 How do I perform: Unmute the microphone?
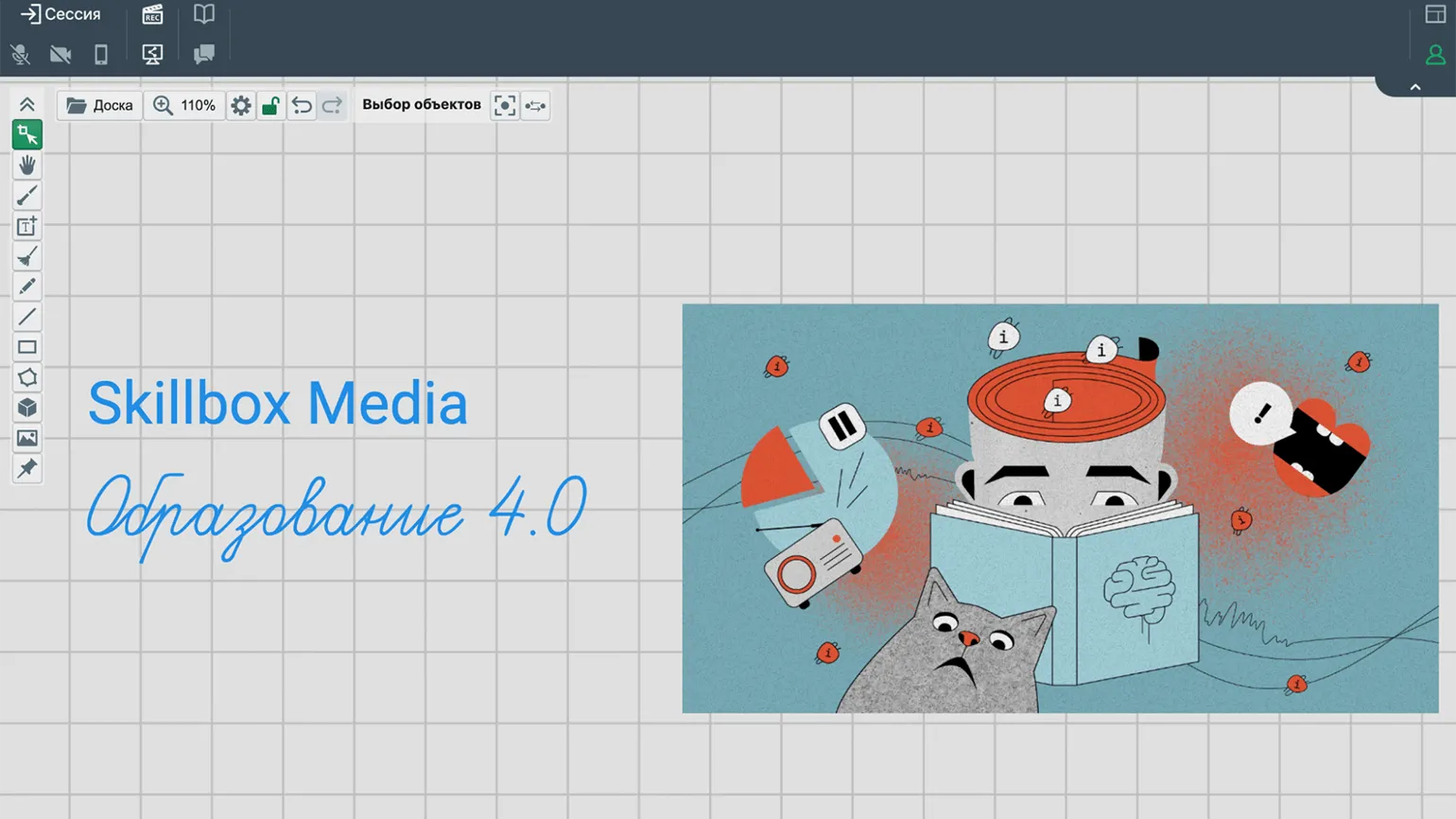(20, 54)
